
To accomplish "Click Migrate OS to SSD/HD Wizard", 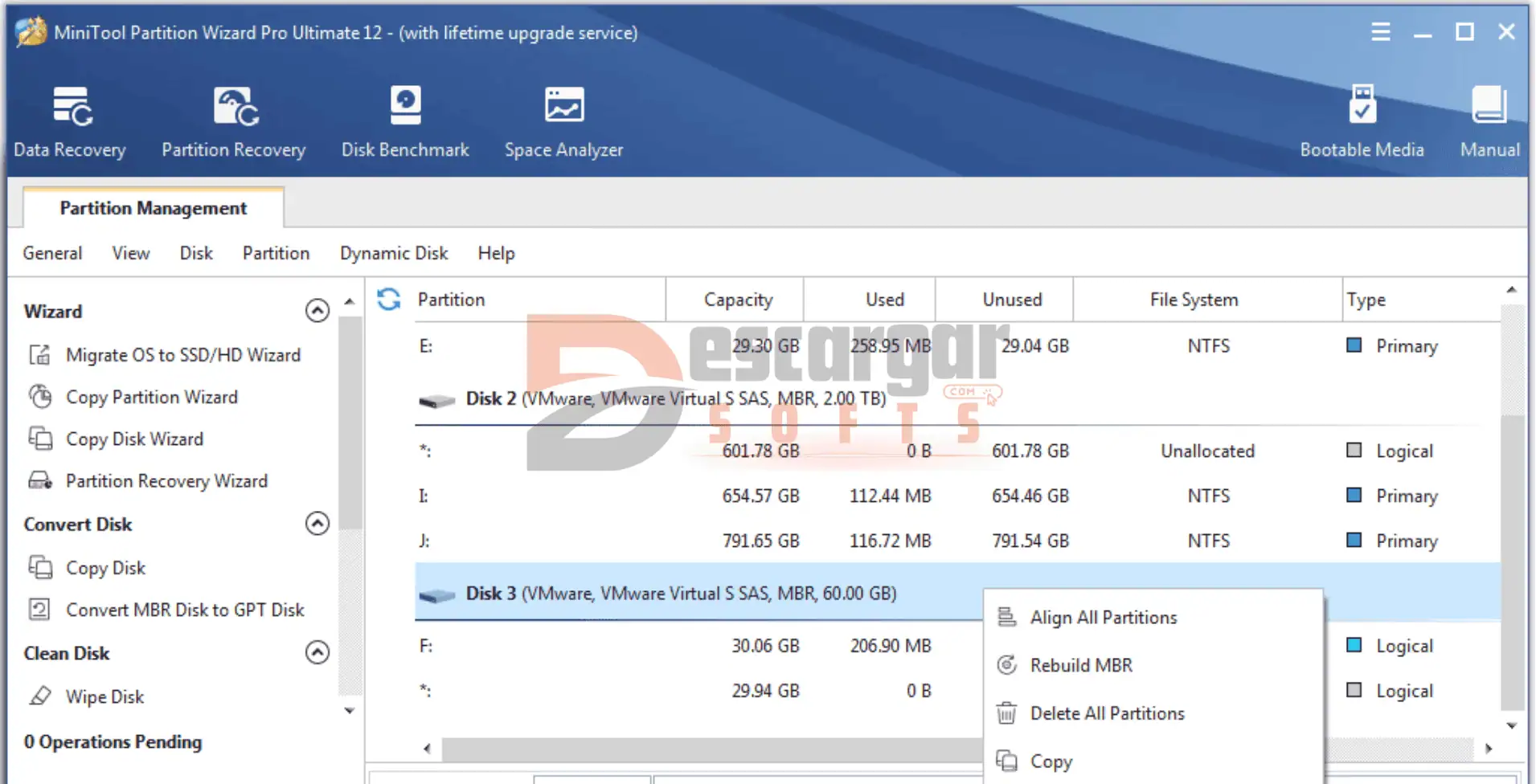I will click(182, 355).
